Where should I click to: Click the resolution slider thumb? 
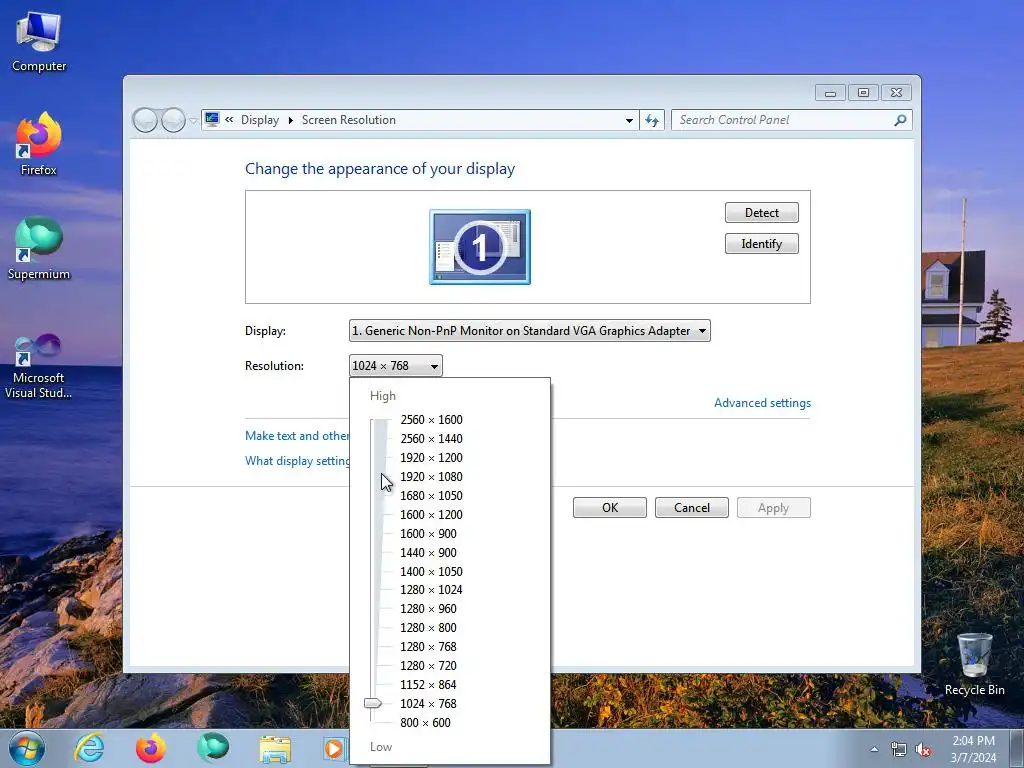point(373,703)
